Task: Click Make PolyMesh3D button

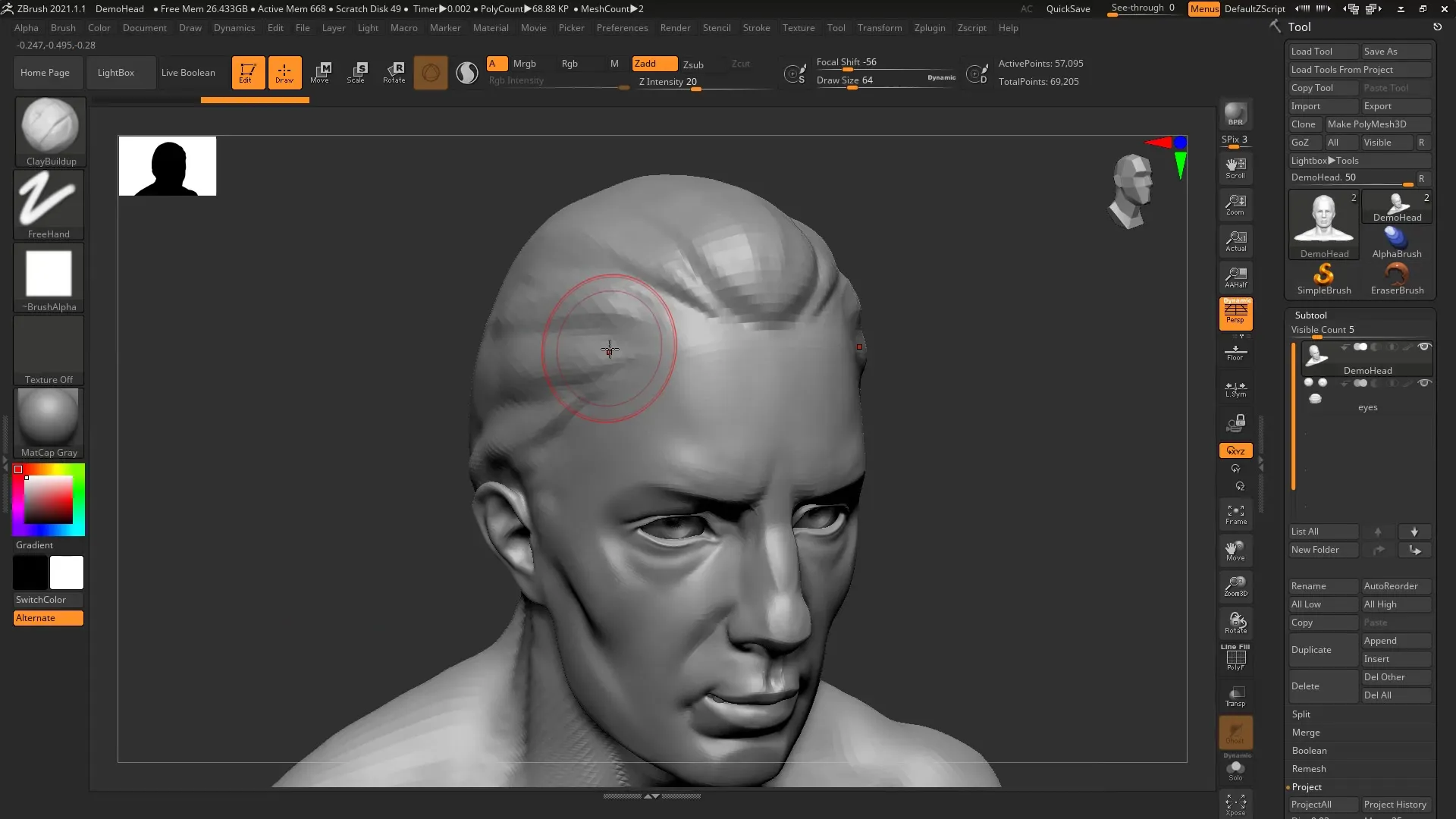Action: 1377,124
